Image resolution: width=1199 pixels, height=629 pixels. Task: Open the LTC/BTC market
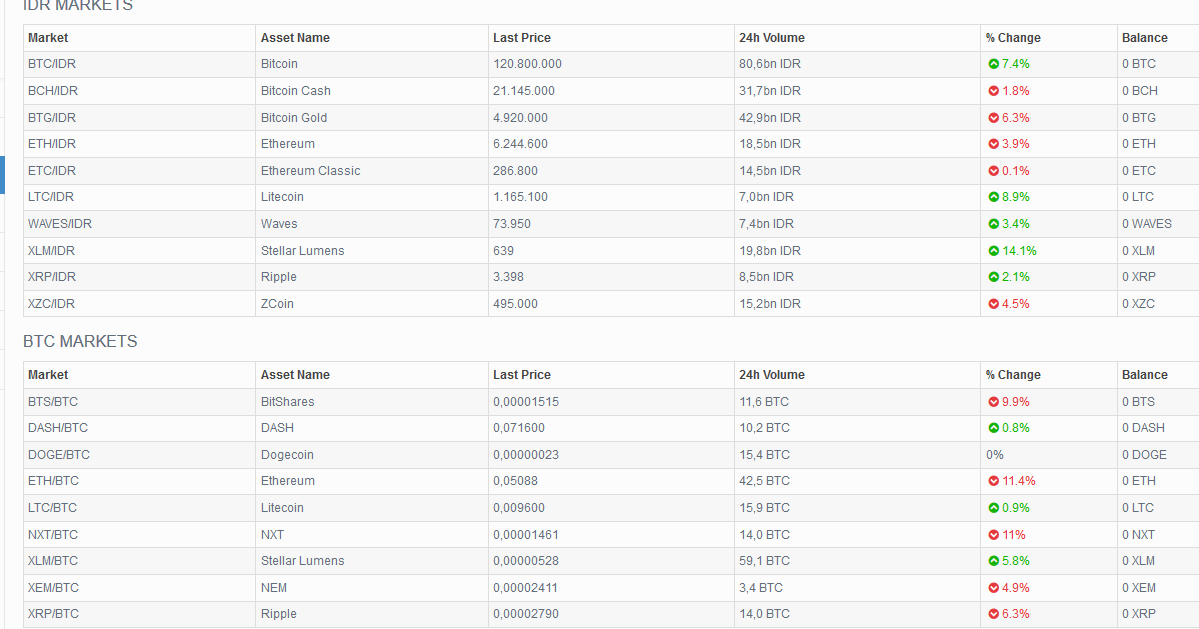point(53,507)
